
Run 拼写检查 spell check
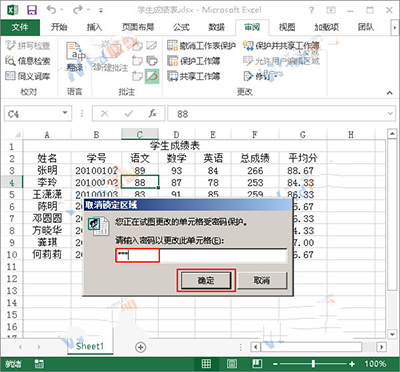[28, 45]
